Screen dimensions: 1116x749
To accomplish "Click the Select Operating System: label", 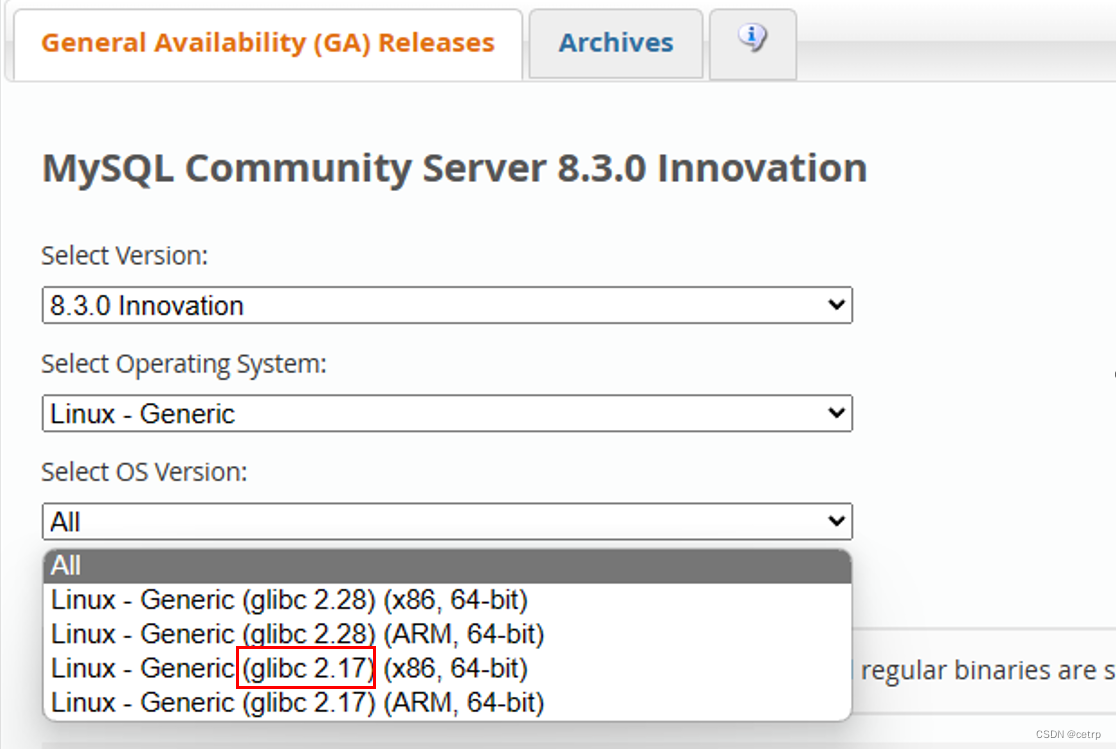I will (x=184, y=364).
